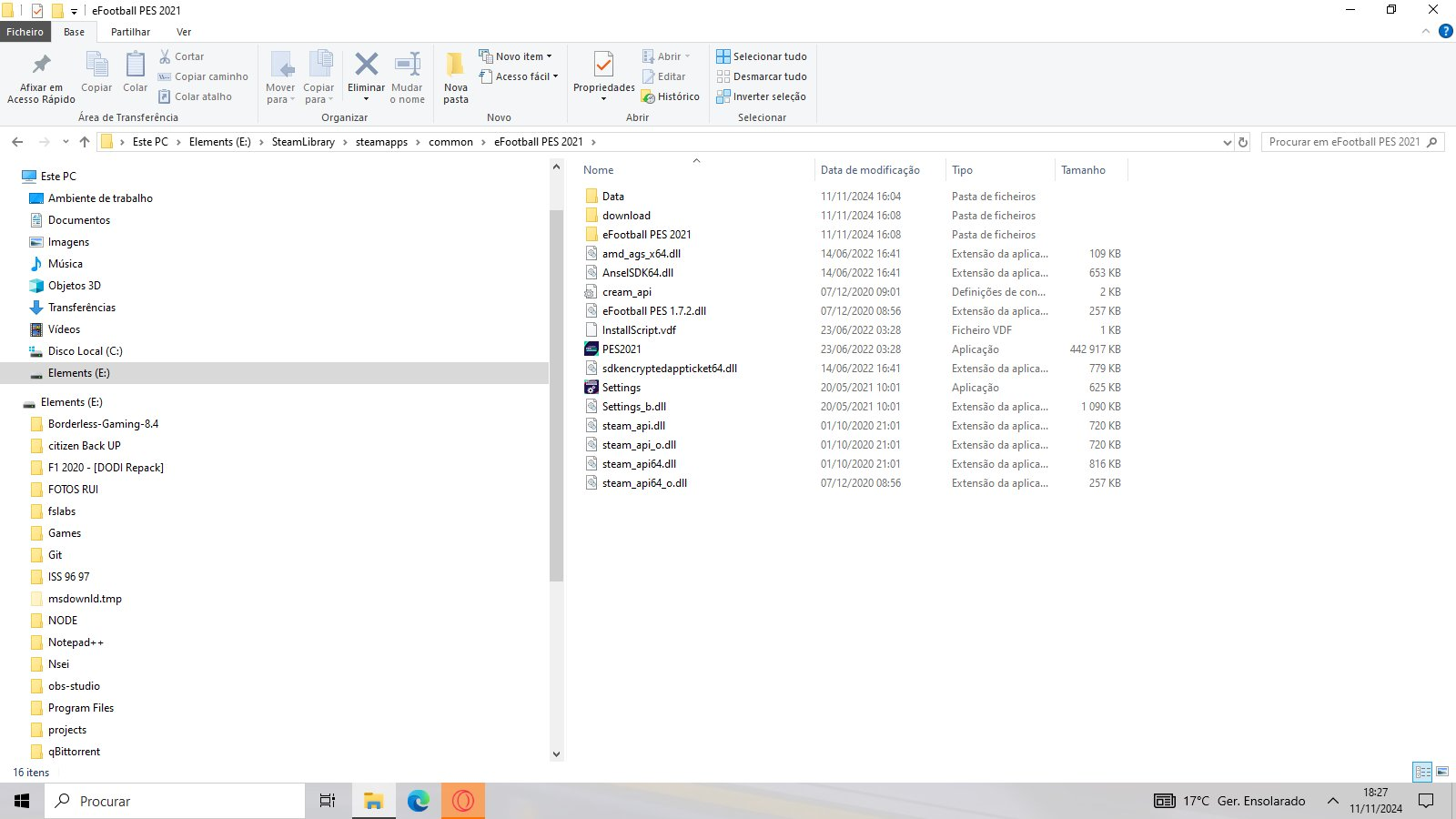Select Música in navigation pane

pyautogui.click(x=65, y=264)
